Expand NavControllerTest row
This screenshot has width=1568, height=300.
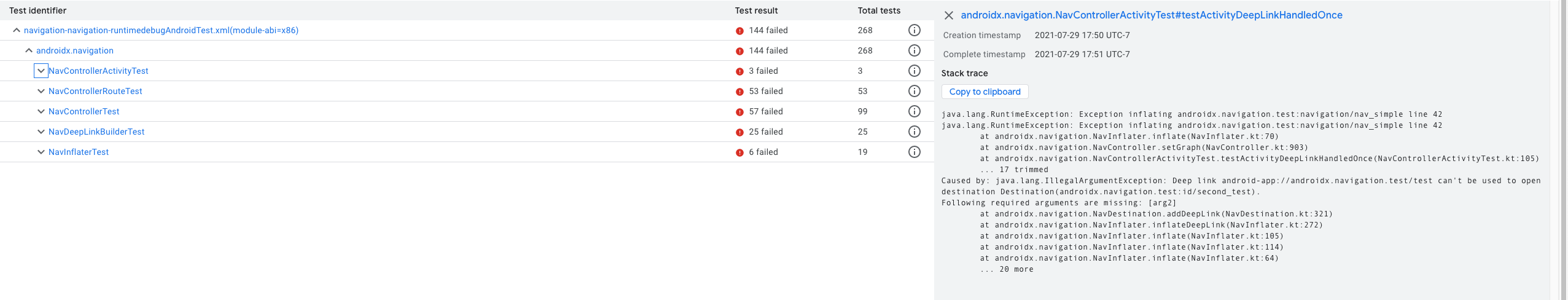click(x=41, y=111)
